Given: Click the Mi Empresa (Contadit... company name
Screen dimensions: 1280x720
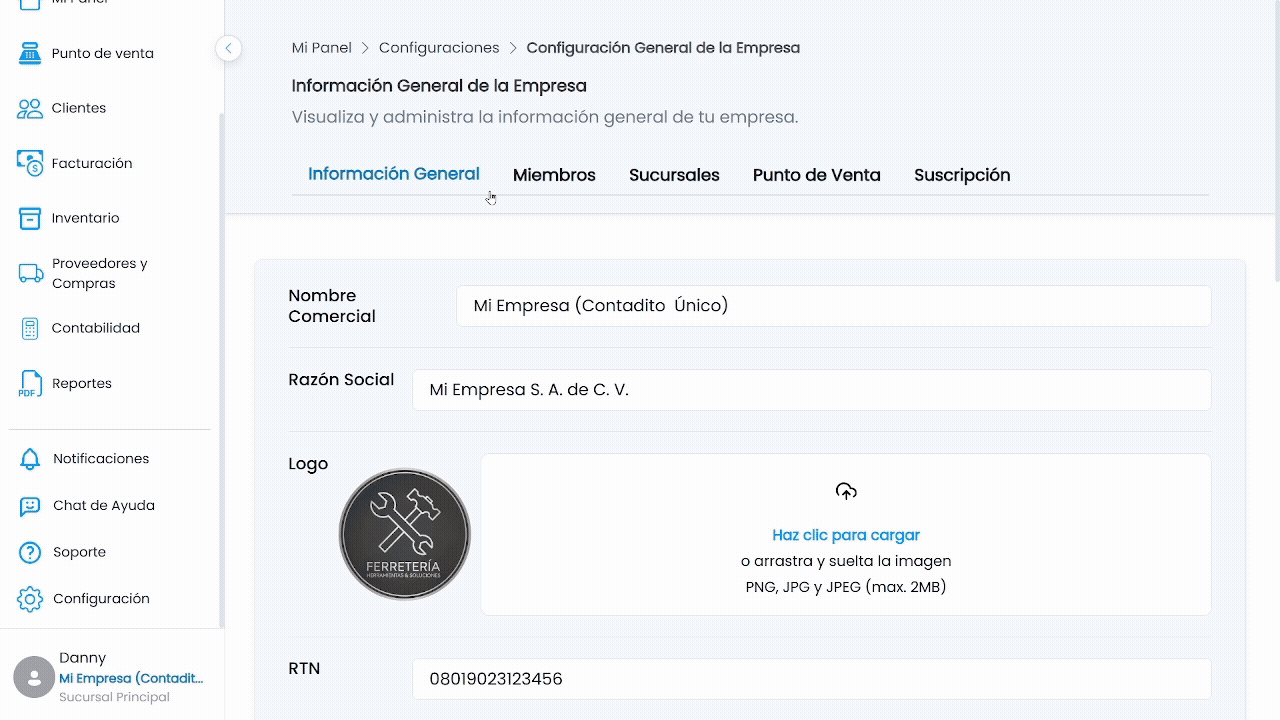Looking at the screenshot, I should pyautogui.click(x=131, y=678).
